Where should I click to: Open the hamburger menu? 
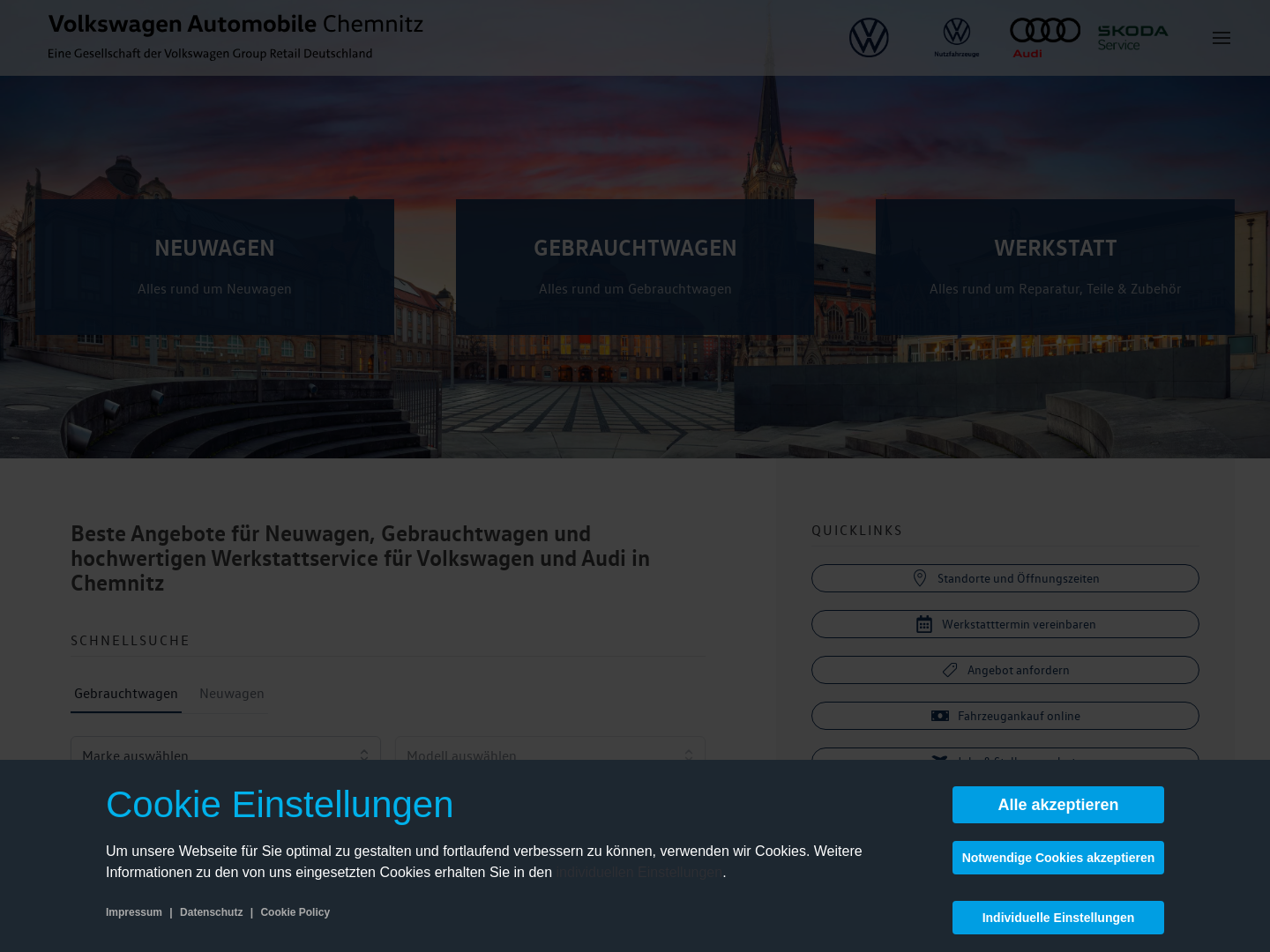tap(1221, 38)
